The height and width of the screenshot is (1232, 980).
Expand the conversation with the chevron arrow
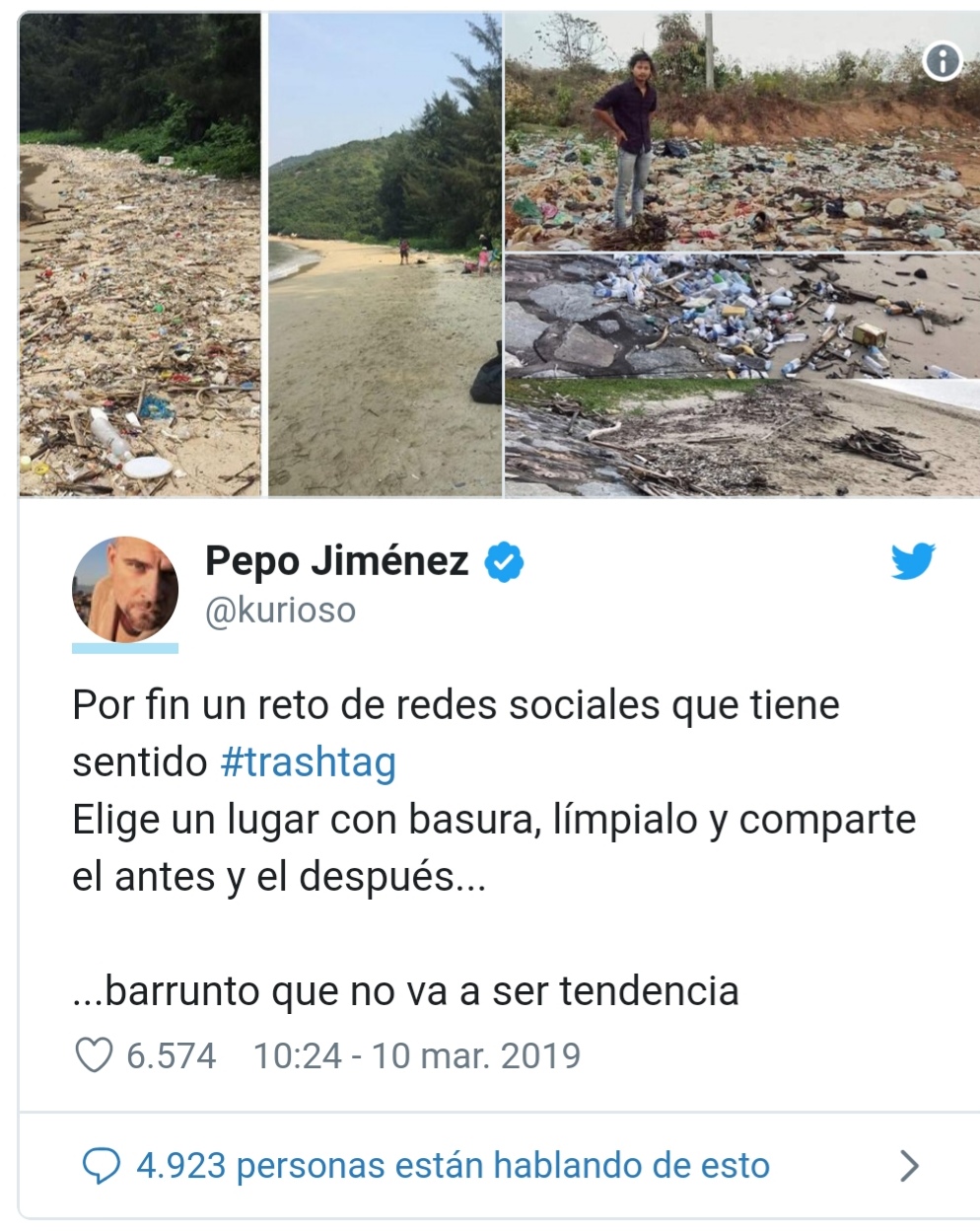(909, 1166)
